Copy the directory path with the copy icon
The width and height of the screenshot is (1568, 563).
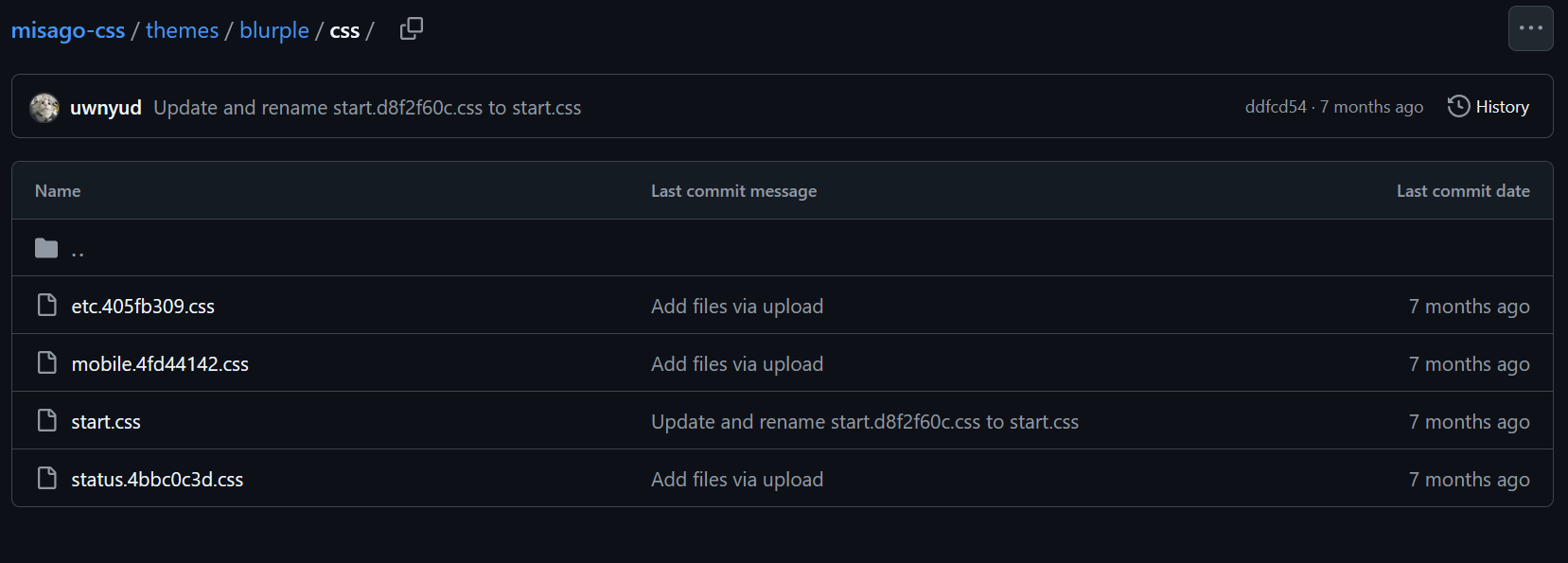(412, 29)
